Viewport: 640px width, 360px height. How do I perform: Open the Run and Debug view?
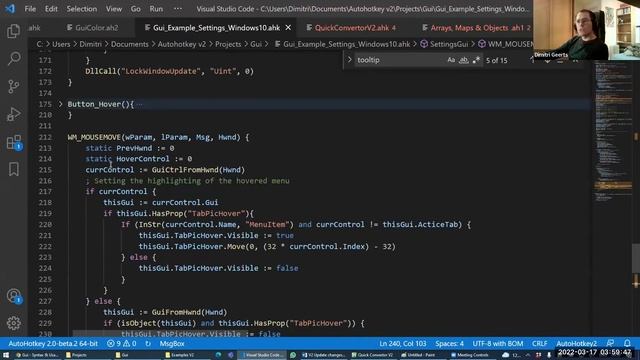pyautogui.click(x=13, y=114)
